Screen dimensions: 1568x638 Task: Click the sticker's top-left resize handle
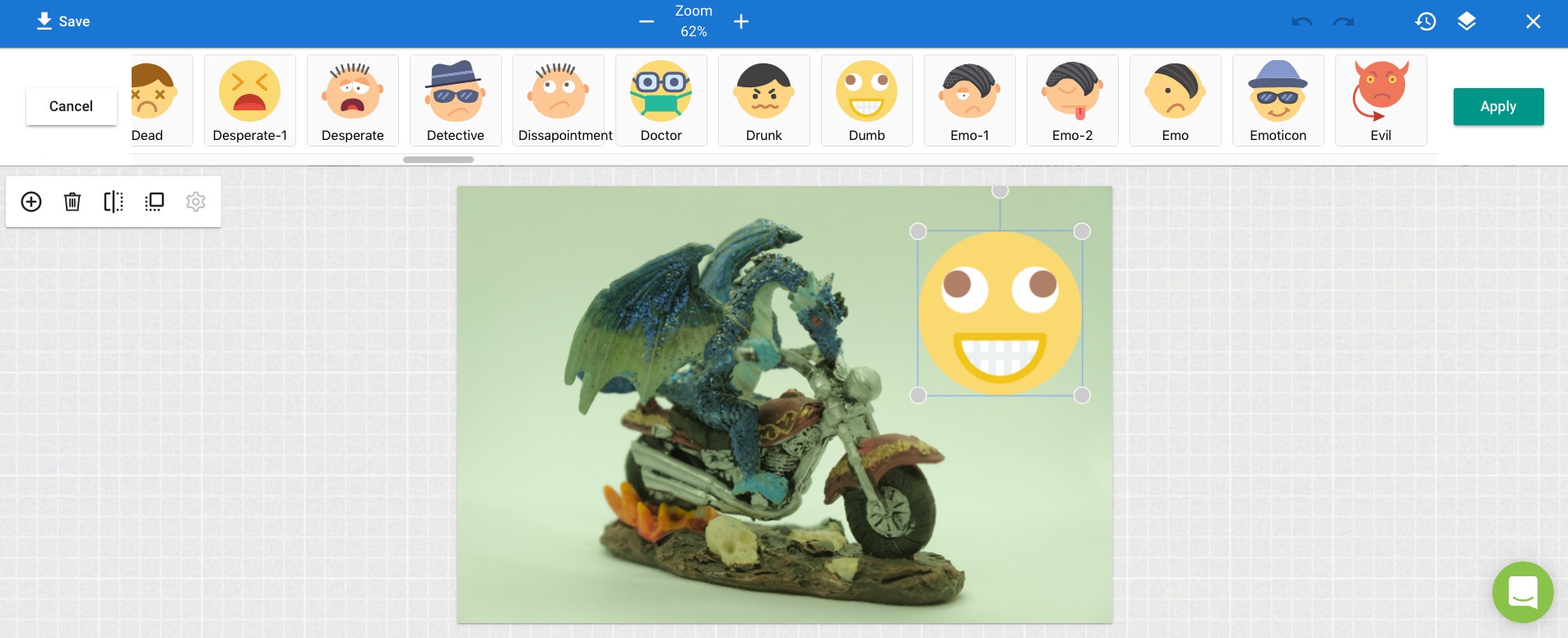pyautogui.click(x=918, y=231)
